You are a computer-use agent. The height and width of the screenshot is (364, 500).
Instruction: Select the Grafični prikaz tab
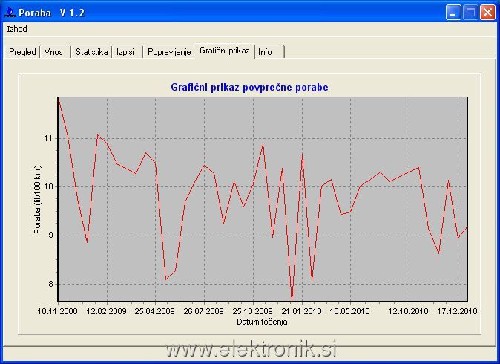224,51
